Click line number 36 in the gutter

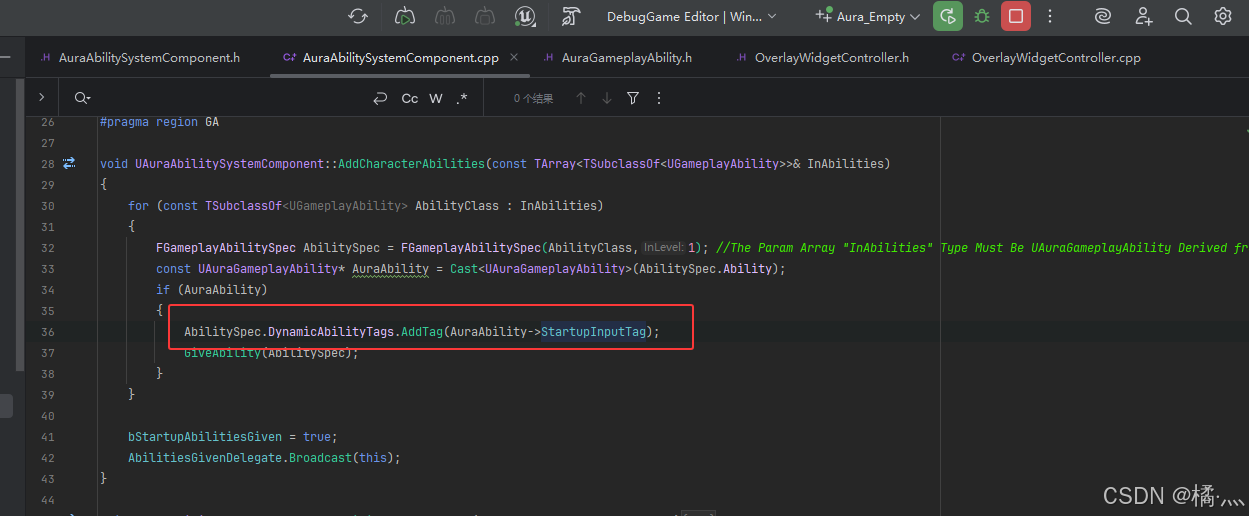pyautogui.click(x=48, y=332)
